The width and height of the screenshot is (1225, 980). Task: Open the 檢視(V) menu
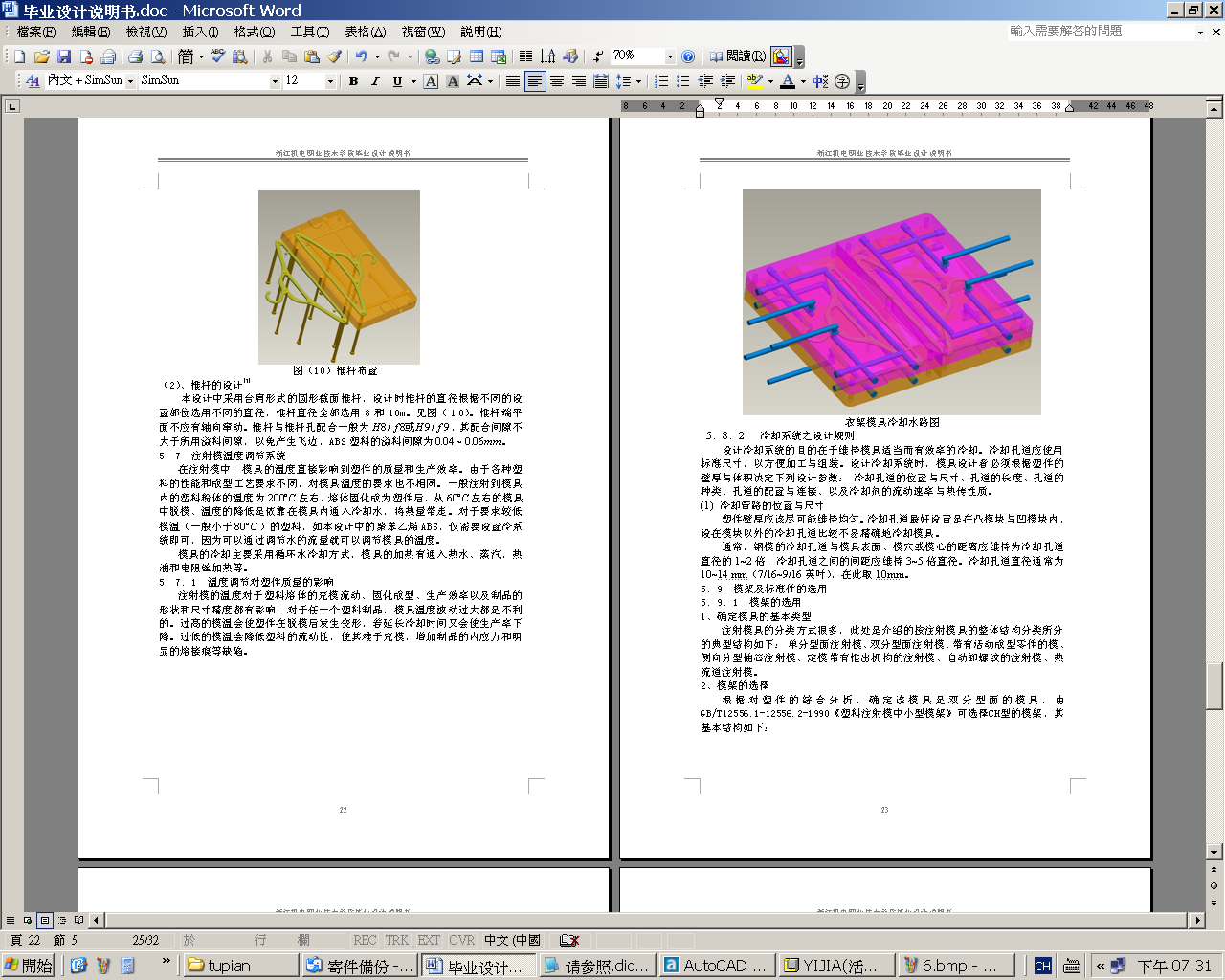146,32
